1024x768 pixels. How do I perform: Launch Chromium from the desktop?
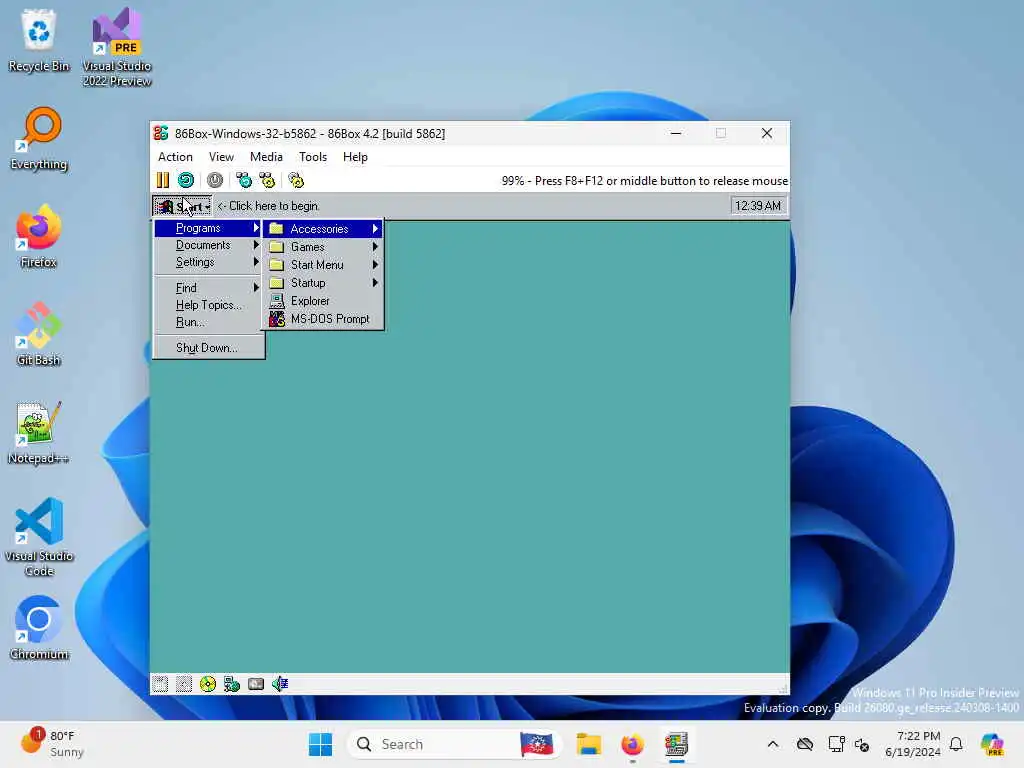pos(39,628)
